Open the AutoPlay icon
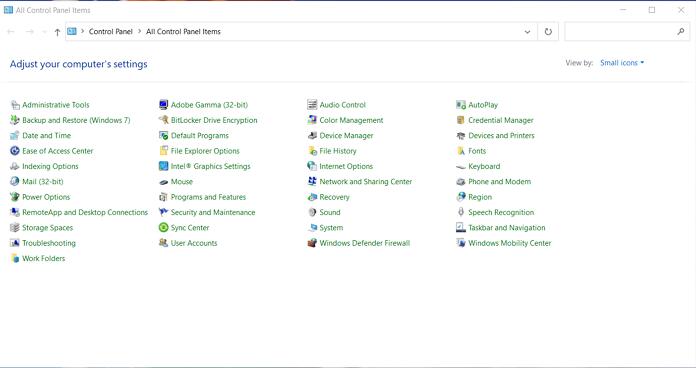The height and width of the screenshot is (368, 696). (461, 105)
